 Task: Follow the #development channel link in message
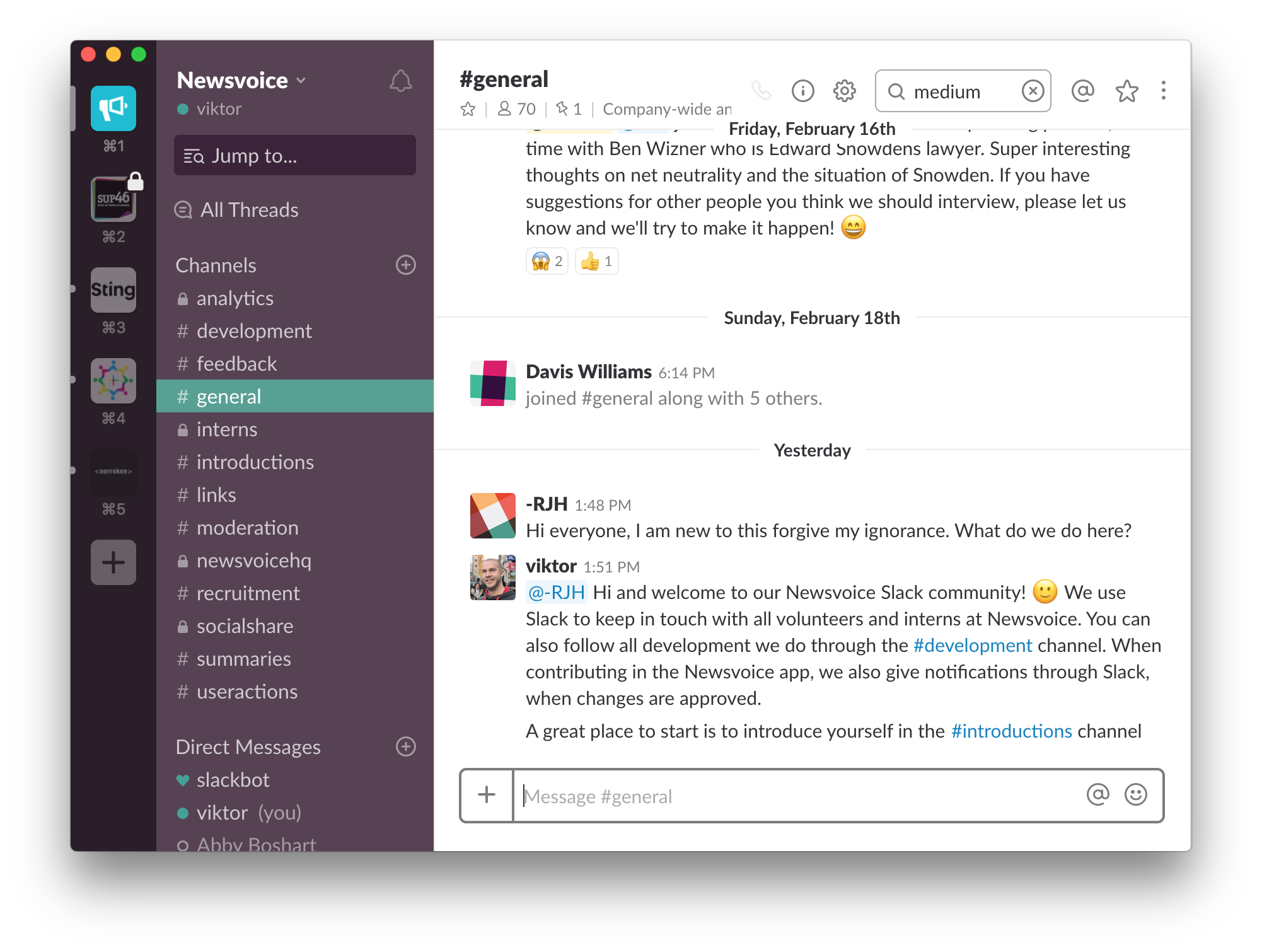(973, 646)
